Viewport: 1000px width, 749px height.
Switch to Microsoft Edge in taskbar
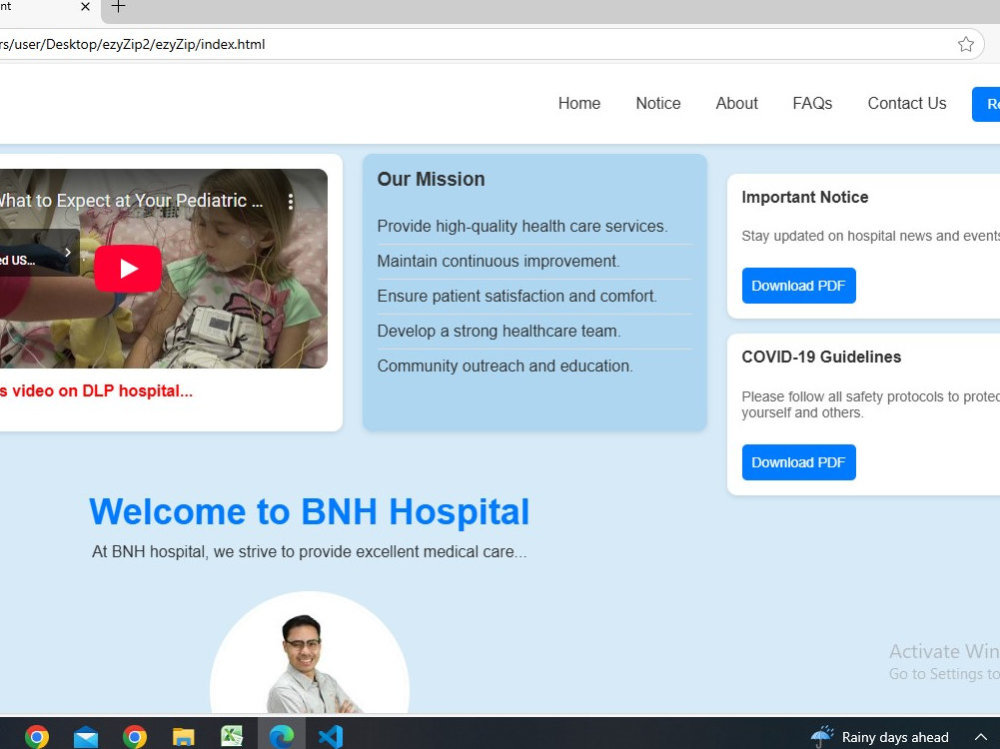click(281, 736)
